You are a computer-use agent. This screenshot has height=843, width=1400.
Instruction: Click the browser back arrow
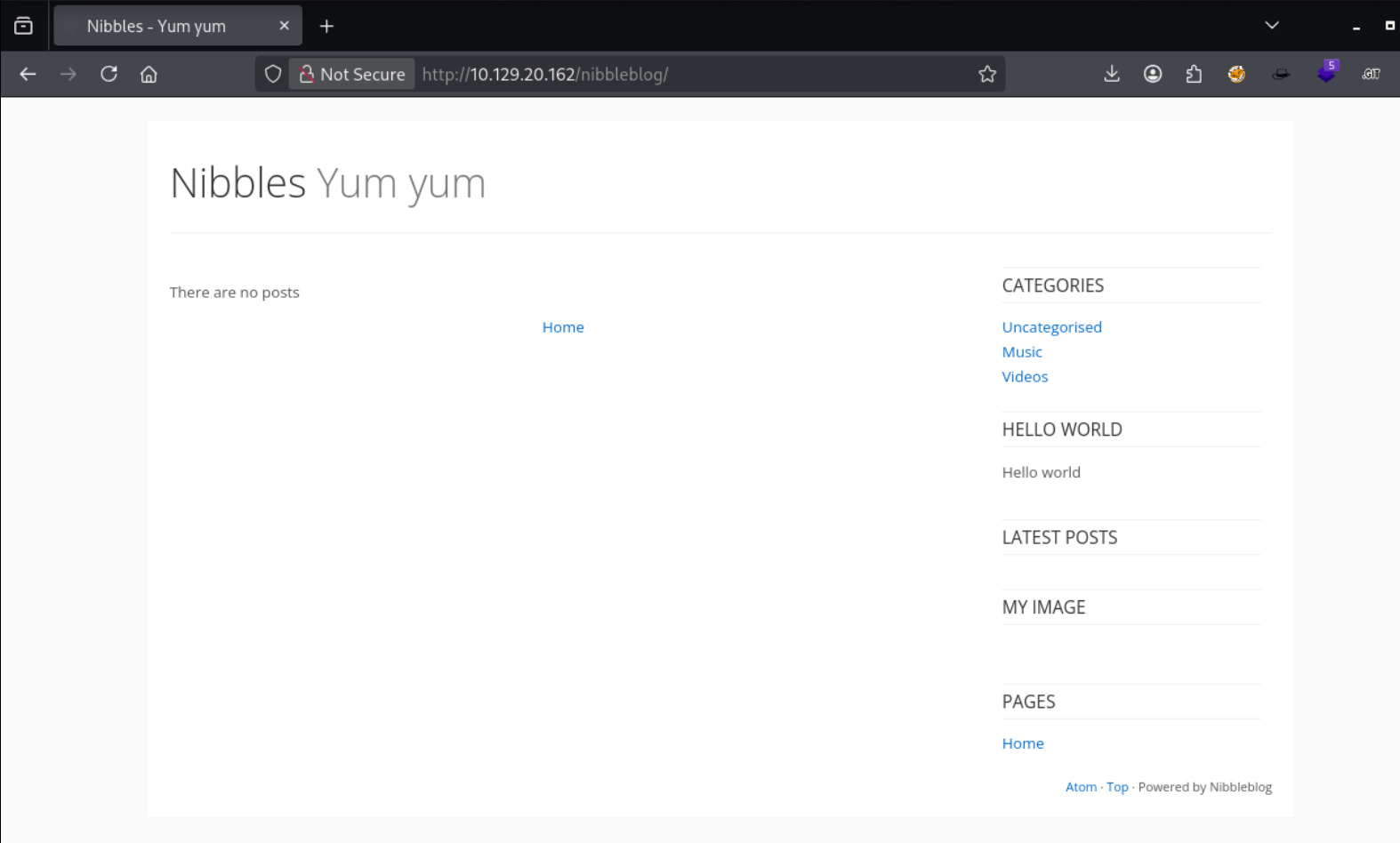[28, 75]
